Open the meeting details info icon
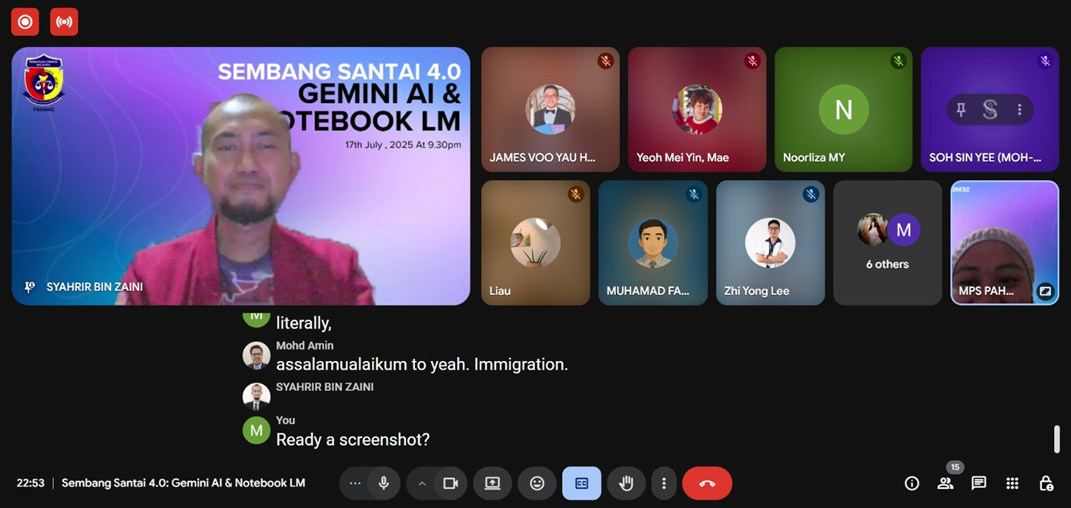This screenshot has width=1071, height=508. coord(912,483)
